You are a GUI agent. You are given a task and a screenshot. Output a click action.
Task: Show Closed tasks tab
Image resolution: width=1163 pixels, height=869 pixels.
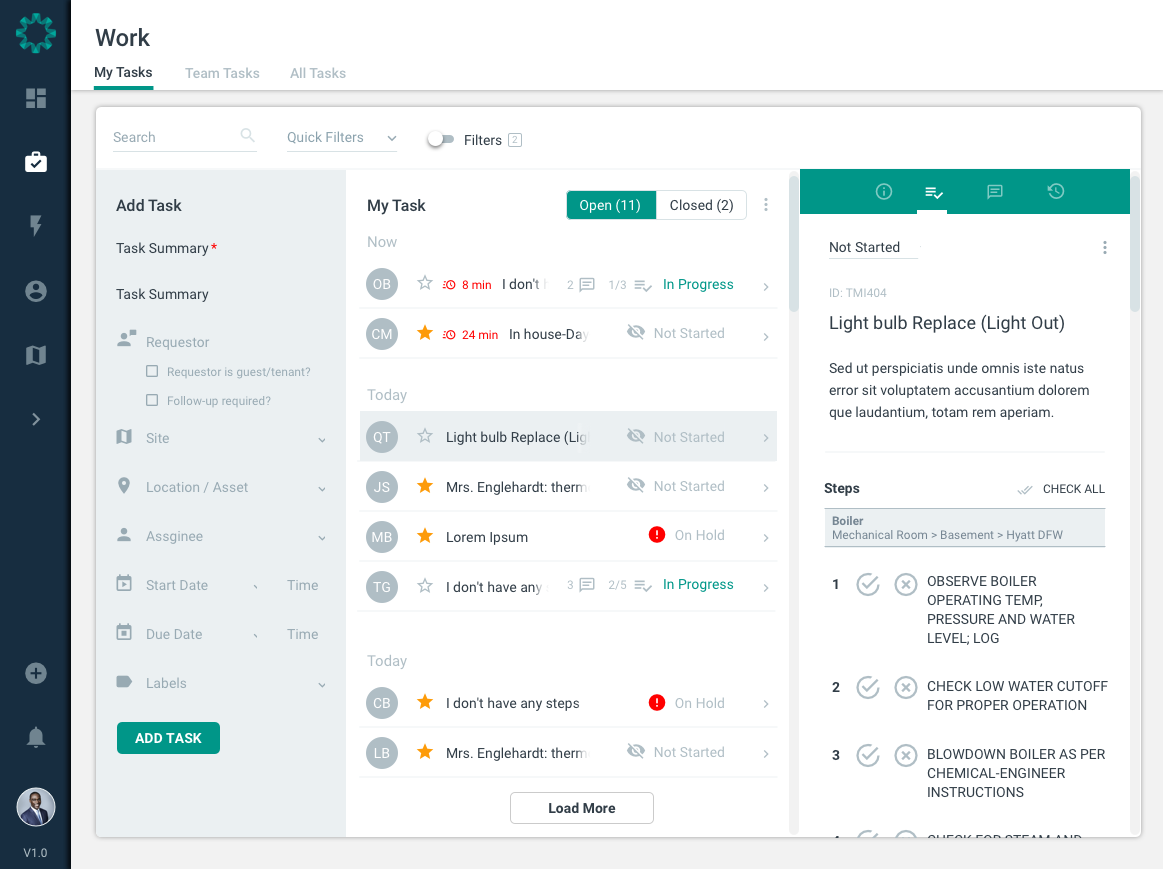coord(701,205)
